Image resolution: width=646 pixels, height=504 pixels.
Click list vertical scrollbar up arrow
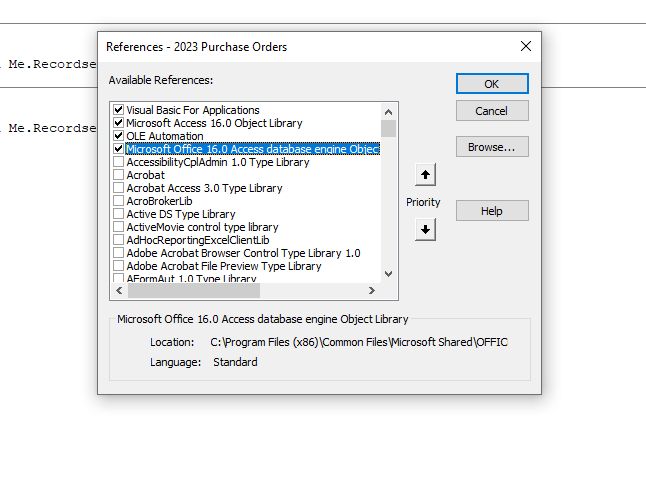(x=389, y=112)
